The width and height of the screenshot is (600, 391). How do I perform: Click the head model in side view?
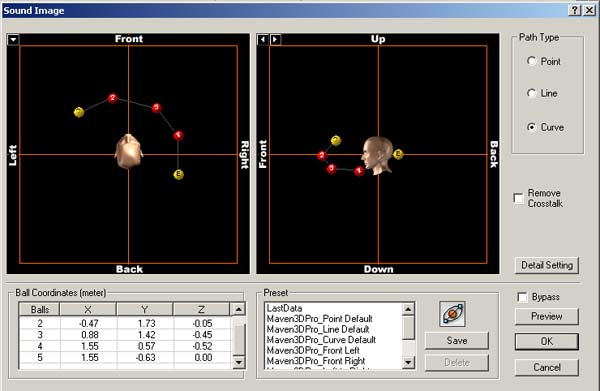pyautogui.click(x=378, y=155)
